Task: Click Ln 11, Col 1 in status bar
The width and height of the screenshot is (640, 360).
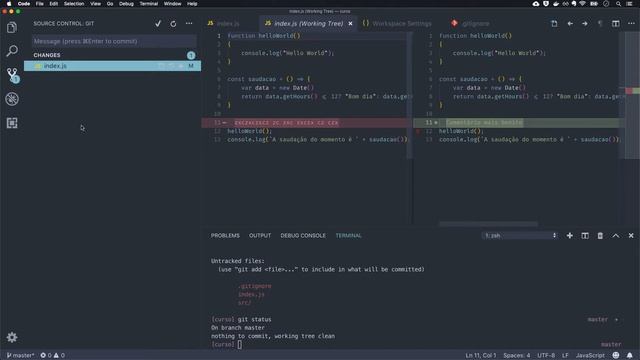Action: pos(480,355)
